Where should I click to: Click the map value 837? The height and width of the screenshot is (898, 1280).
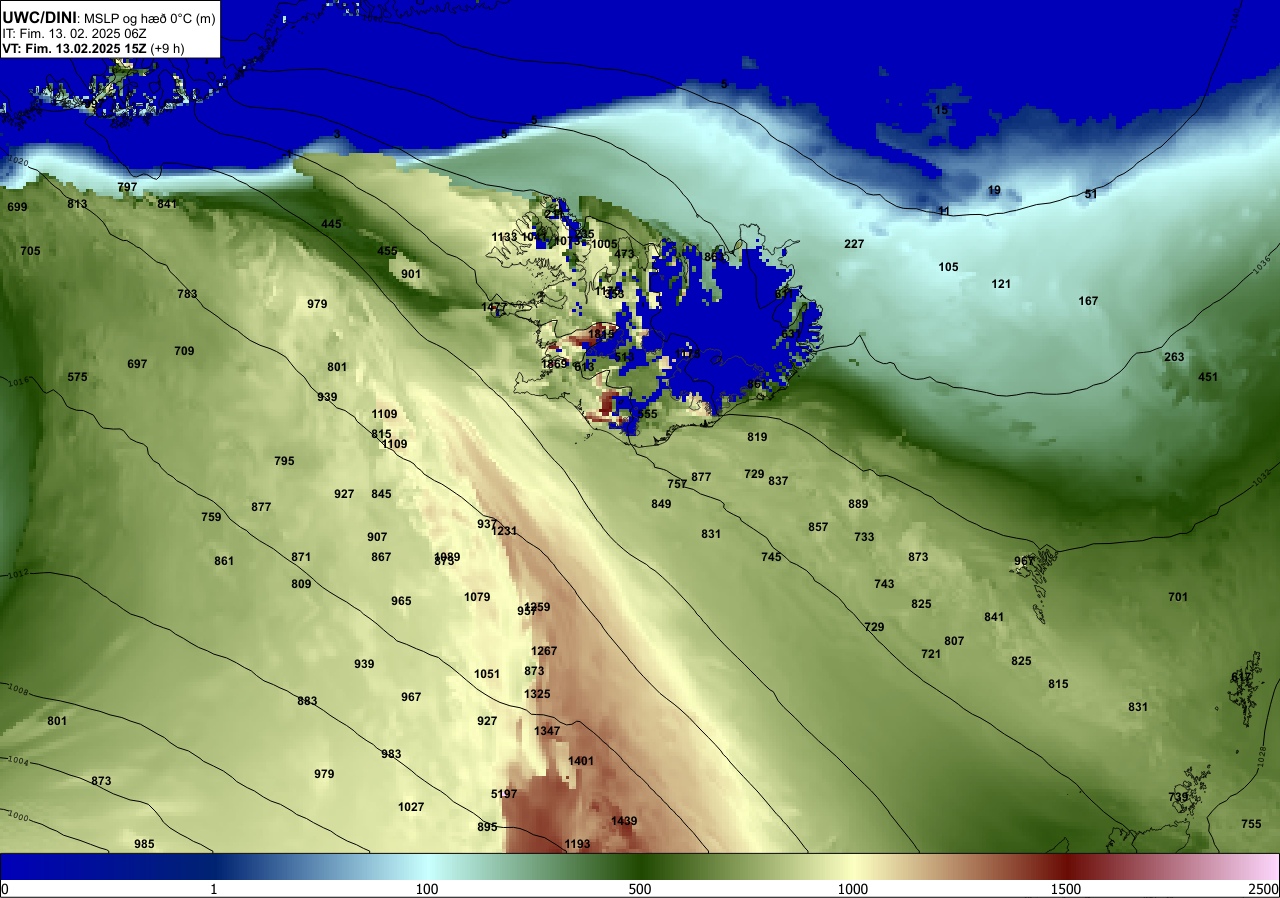coord(778,481)
